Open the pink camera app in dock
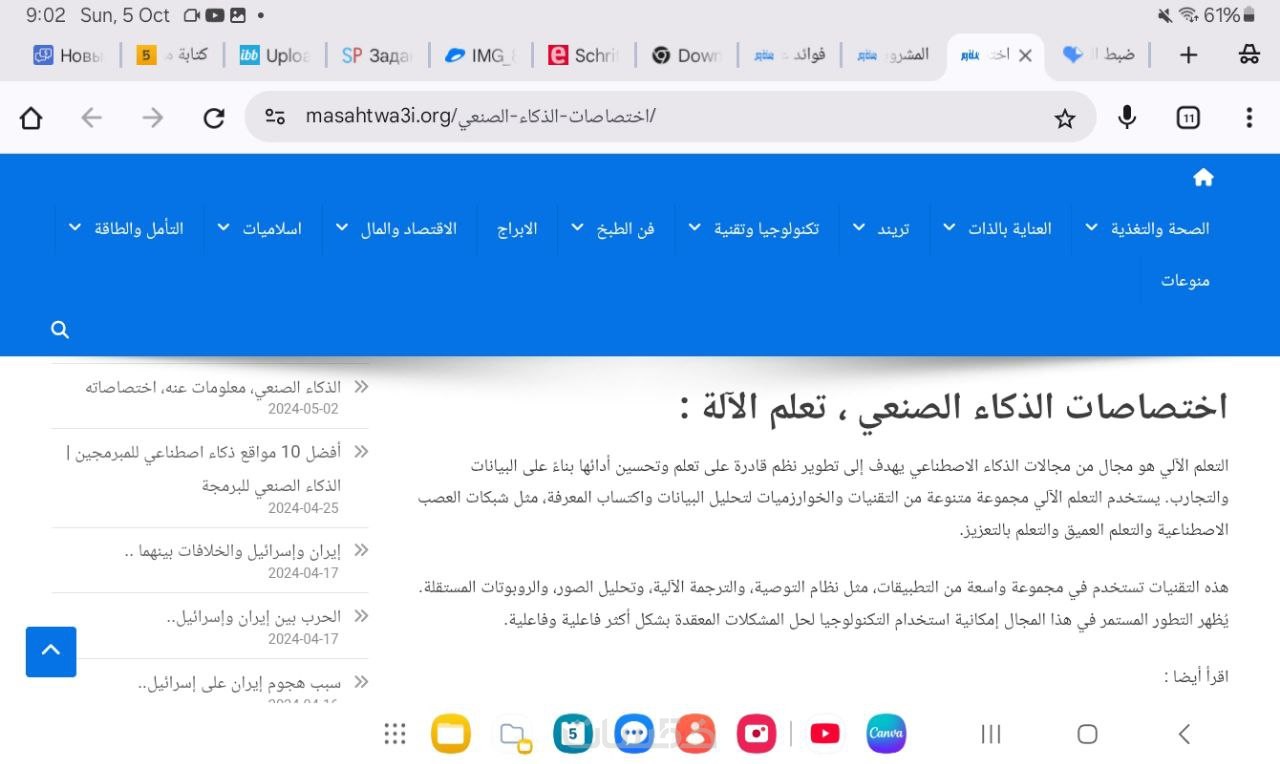Viewport: 1280px width, 764px height. click(757, 734)
